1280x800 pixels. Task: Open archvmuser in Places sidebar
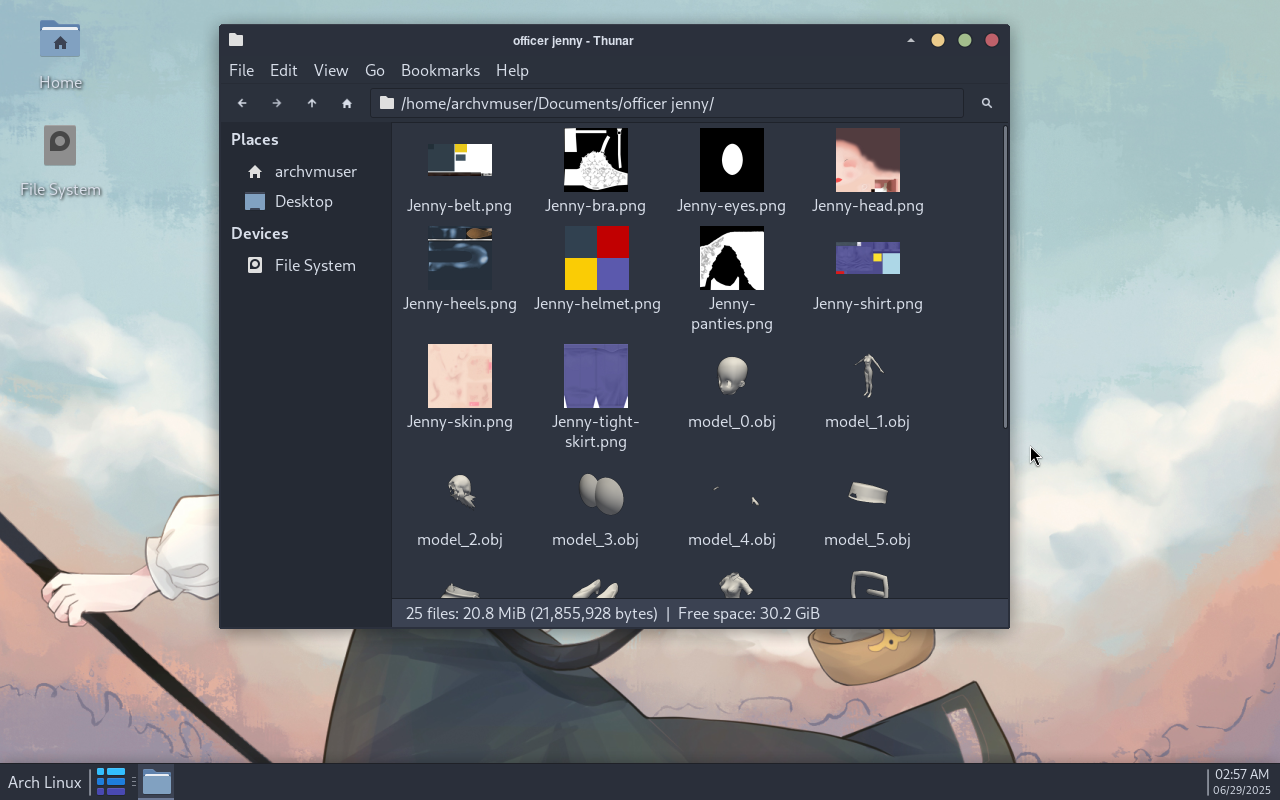[x=305, y=171]
